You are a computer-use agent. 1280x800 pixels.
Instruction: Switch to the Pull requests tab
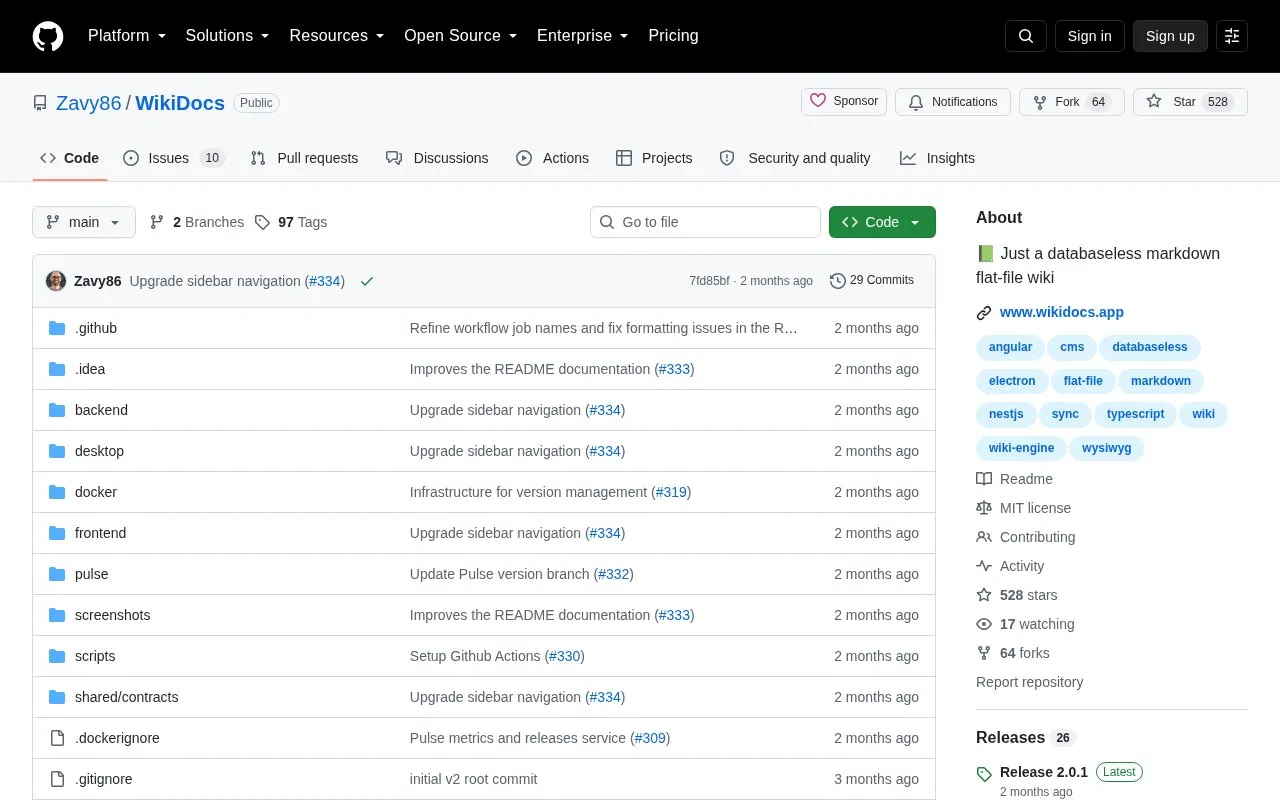[304, 158]
